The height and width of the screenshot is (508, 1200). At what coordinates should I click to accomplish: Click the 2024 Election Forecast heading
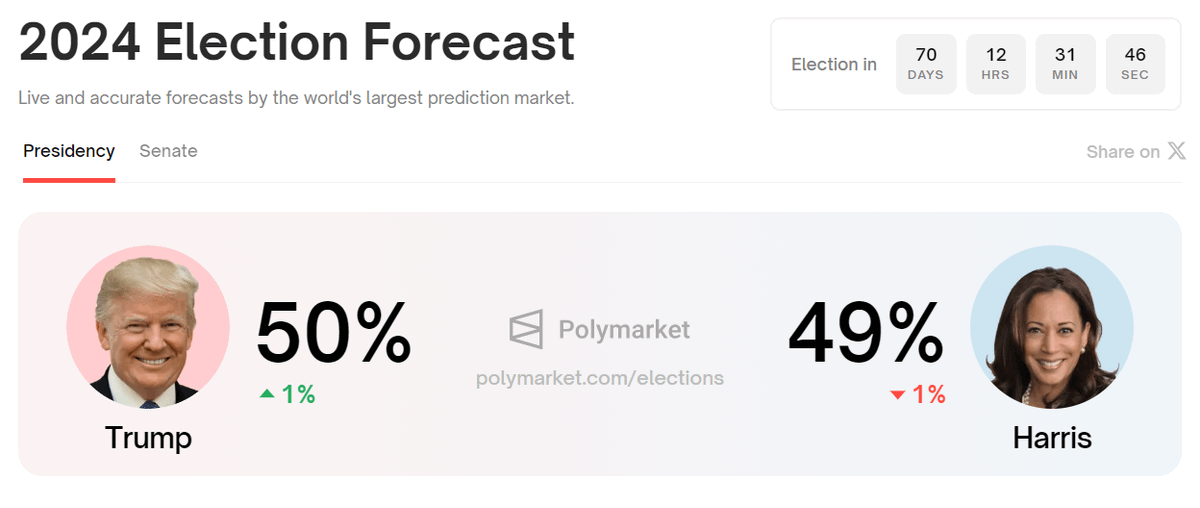(x=297, y=43)
